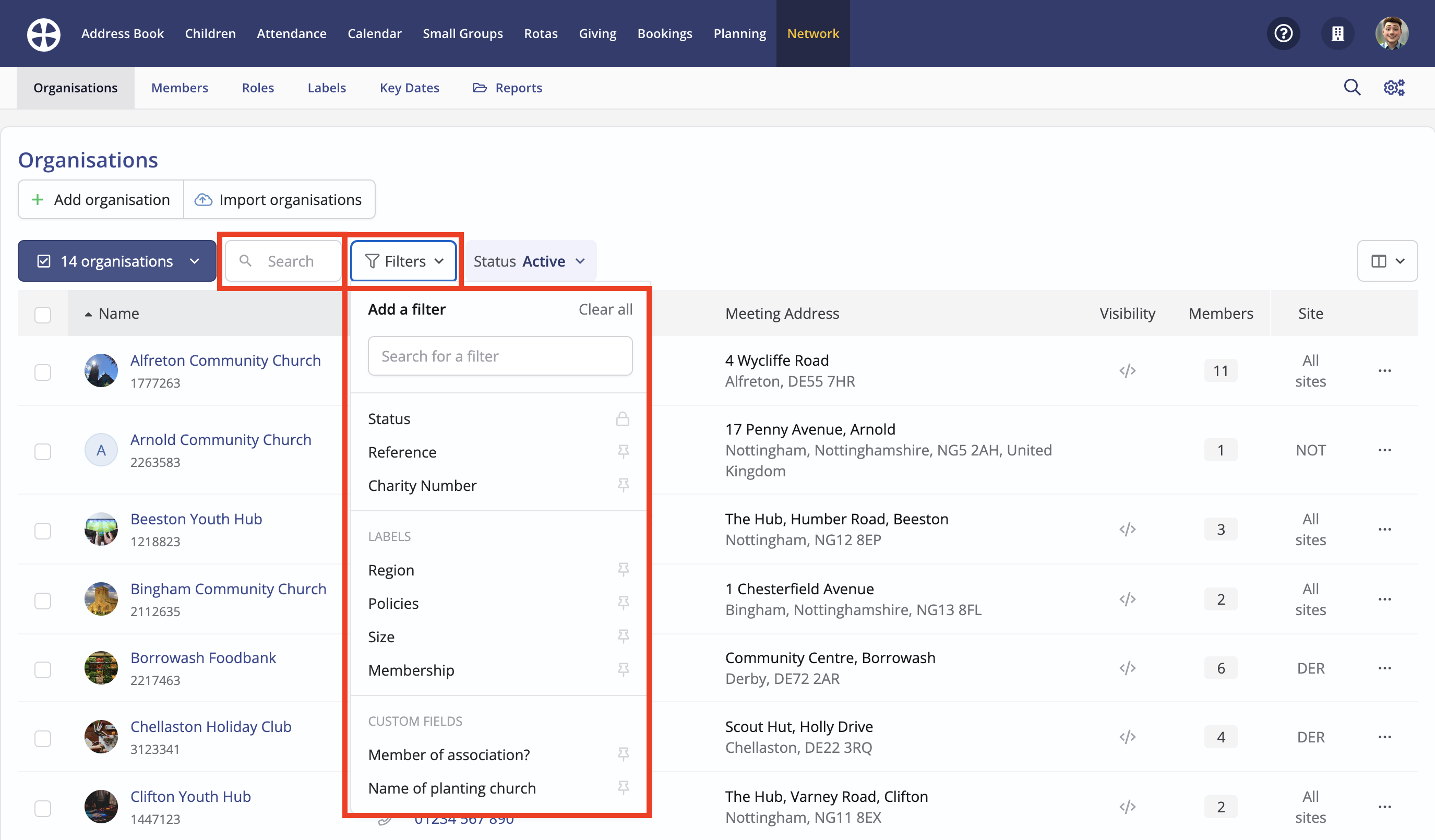The image size is (1435, 840).
Task: Pin the Region label filter
Action: (x=623, y=570)
